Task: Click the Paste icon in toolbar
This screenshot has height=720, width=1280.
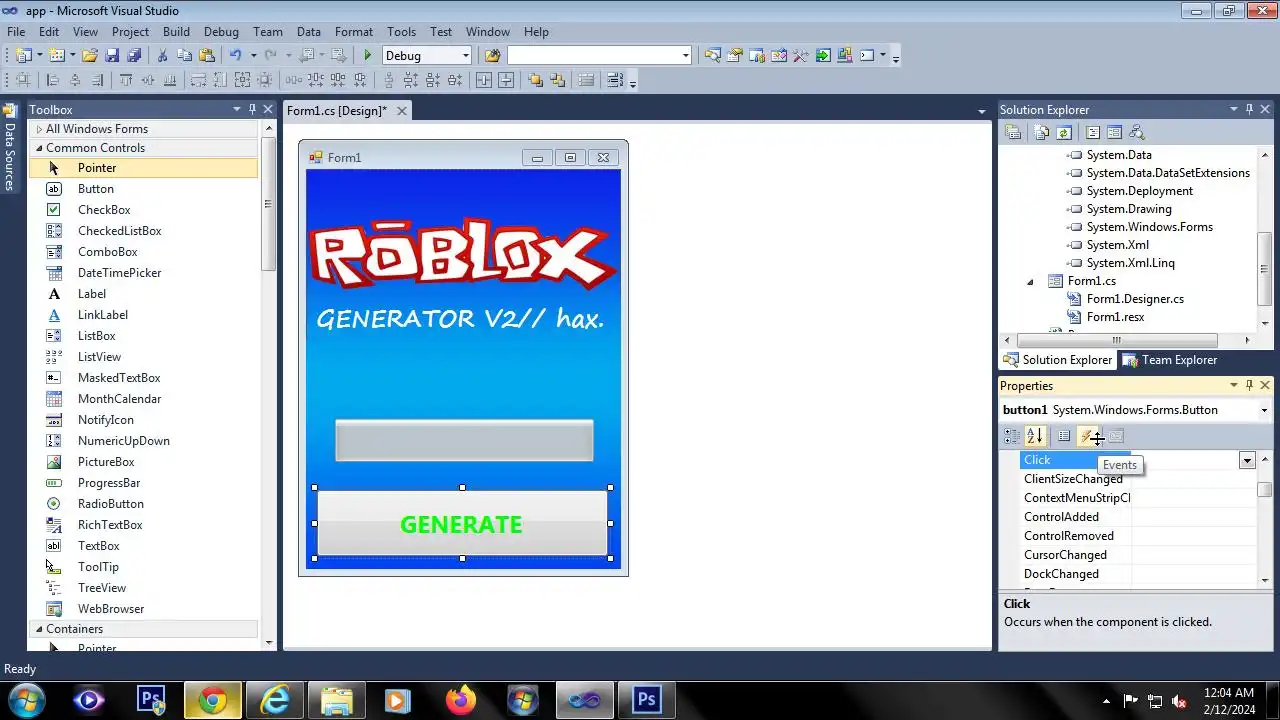Action: coord(207,56)
